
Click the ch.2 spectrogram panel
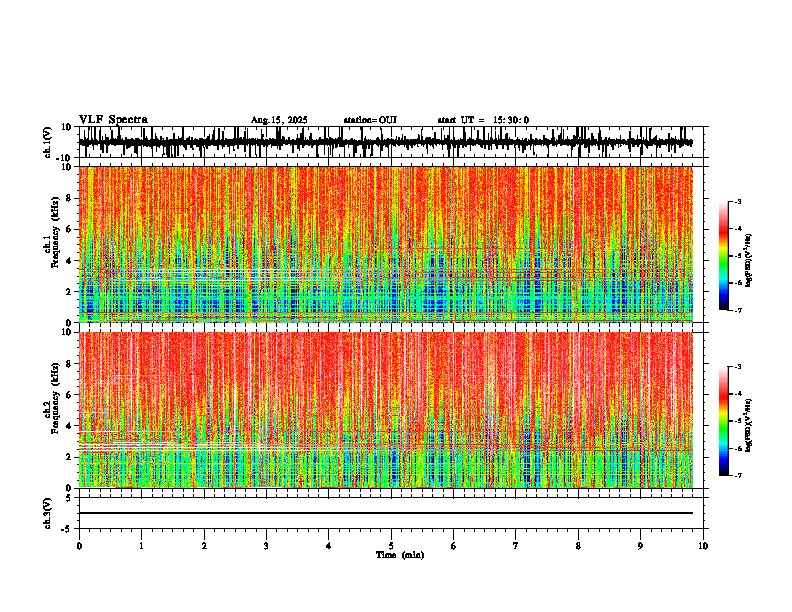tap(385, 410)
